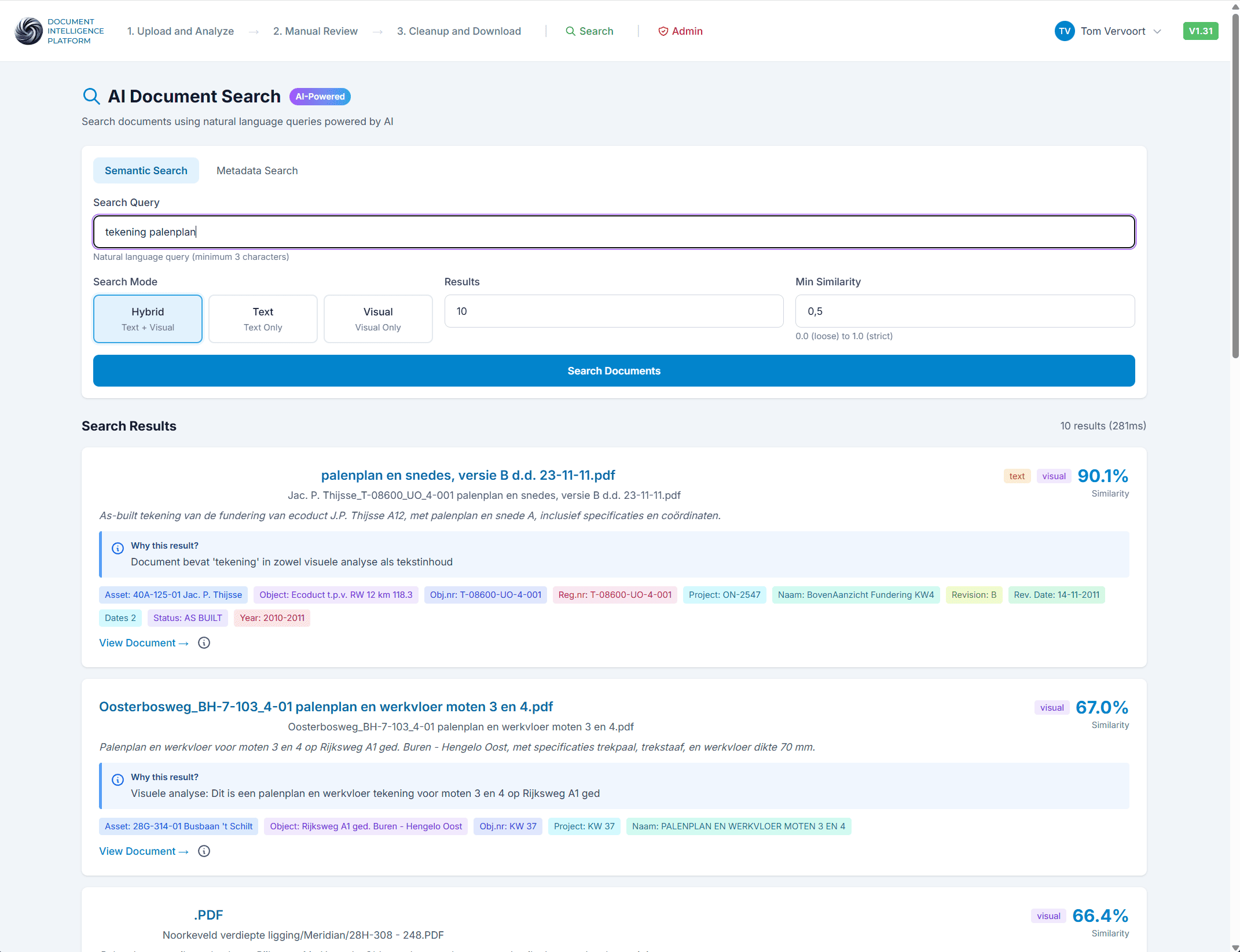This screenshot has width=1240, height=952.
Task: Click the Search Documents button
Action: point(614,370)
